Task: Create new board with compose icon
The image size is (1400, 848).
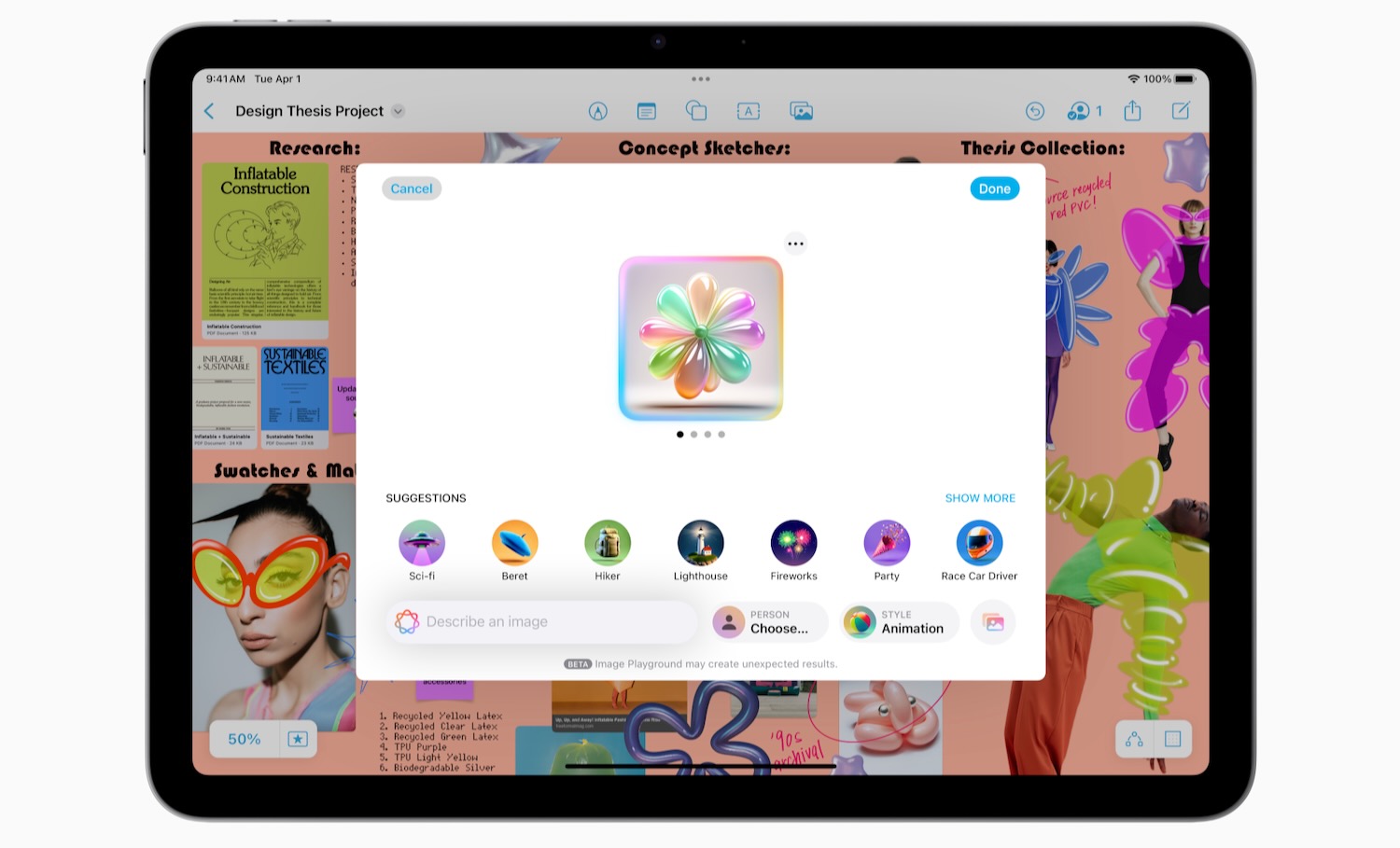Action: [1181, 111]
